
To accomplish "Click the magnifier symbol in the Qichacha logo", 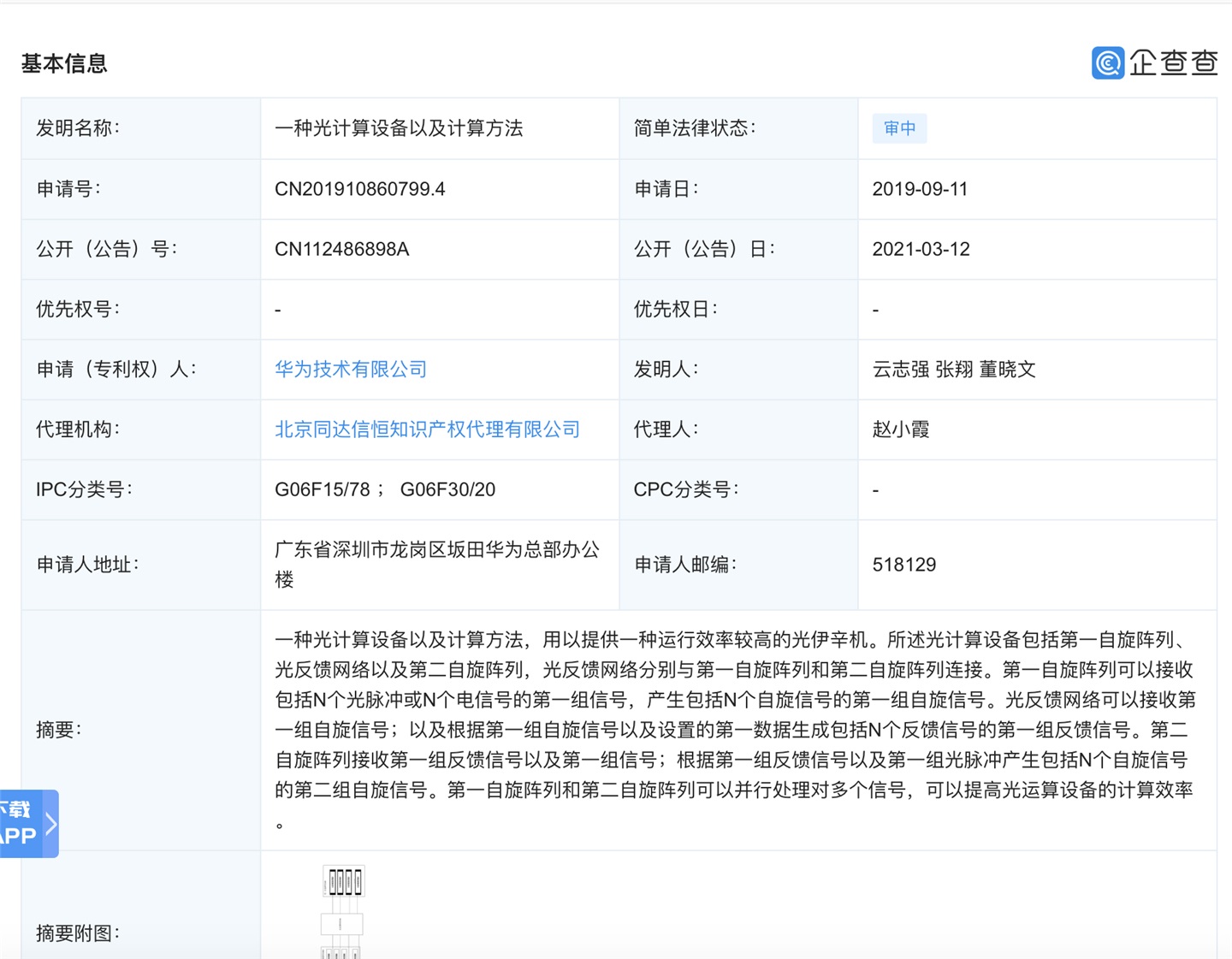I will pyautogui.click(x=1107, y=63).
